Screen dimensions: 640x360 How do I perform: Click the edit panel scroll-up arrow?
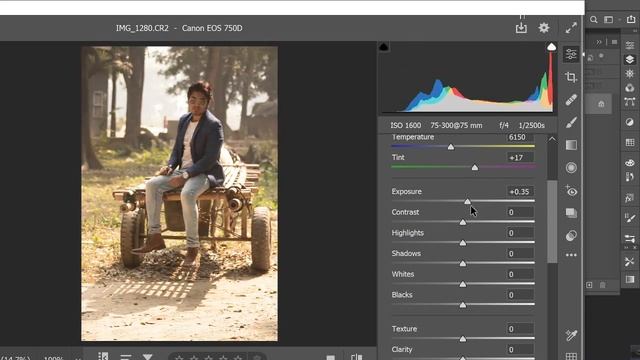point(552,139)
